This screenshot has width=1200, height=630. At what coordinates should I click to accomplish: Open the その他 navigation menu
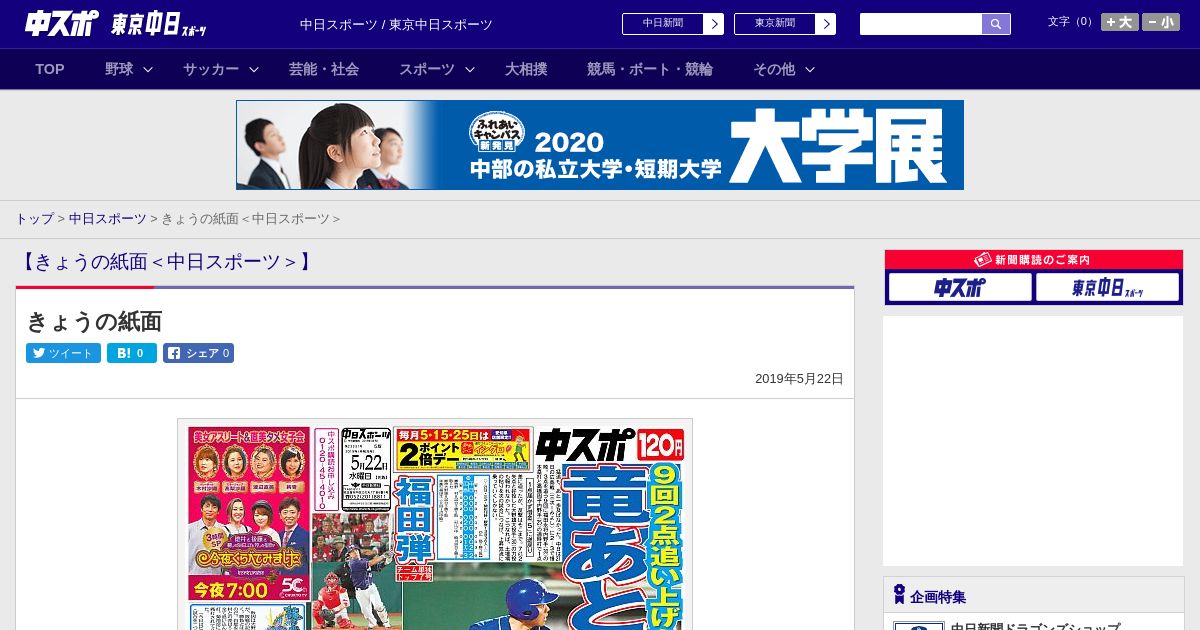click(x=774, y=69)
